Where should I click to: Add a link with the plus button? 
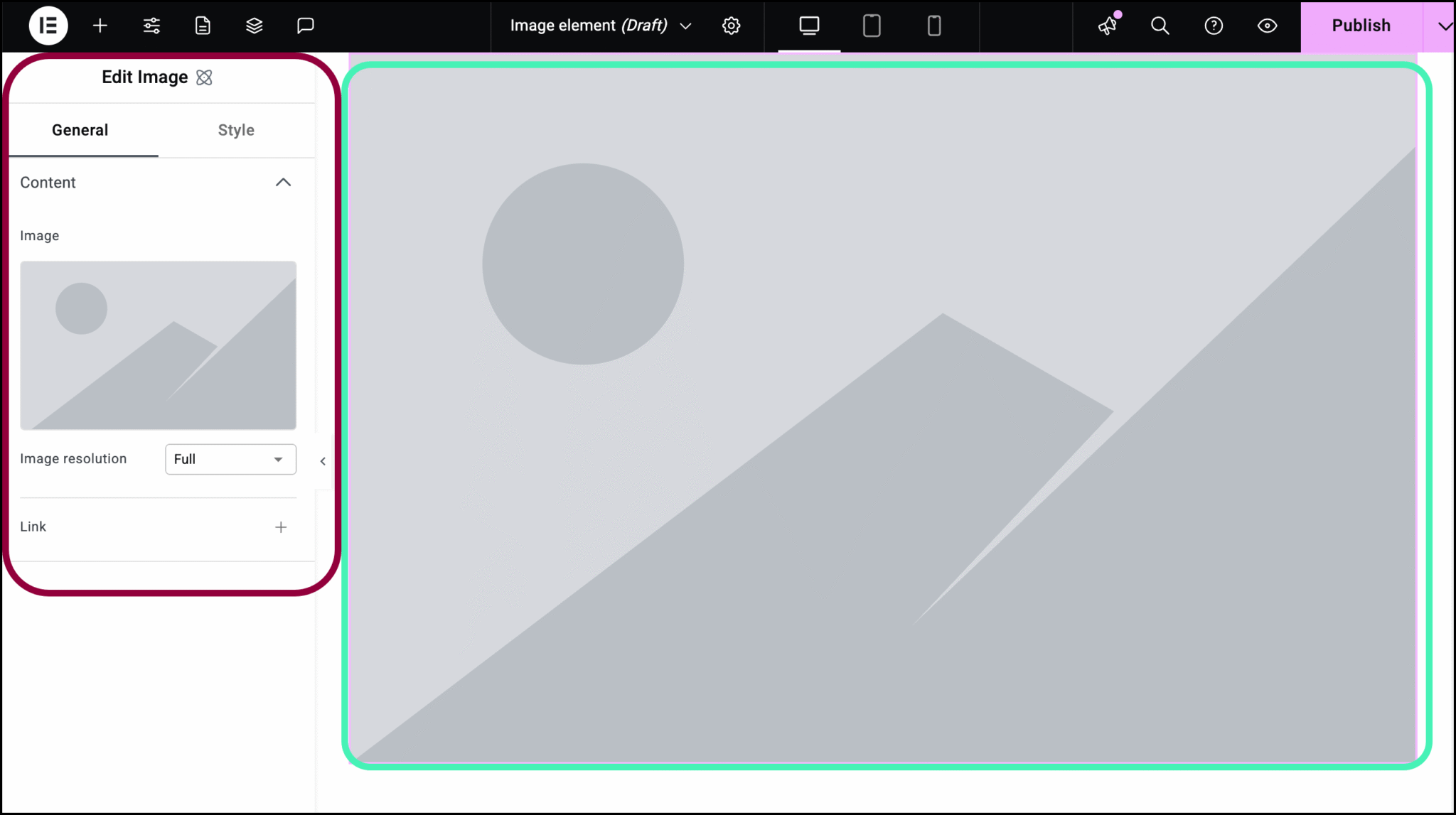(x=281, y=527)
